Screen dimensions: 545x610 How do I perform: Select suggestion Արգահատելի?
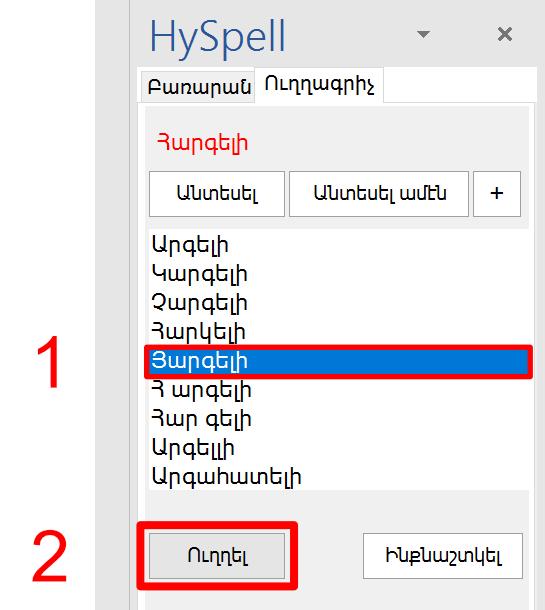(x=338, y=477)
